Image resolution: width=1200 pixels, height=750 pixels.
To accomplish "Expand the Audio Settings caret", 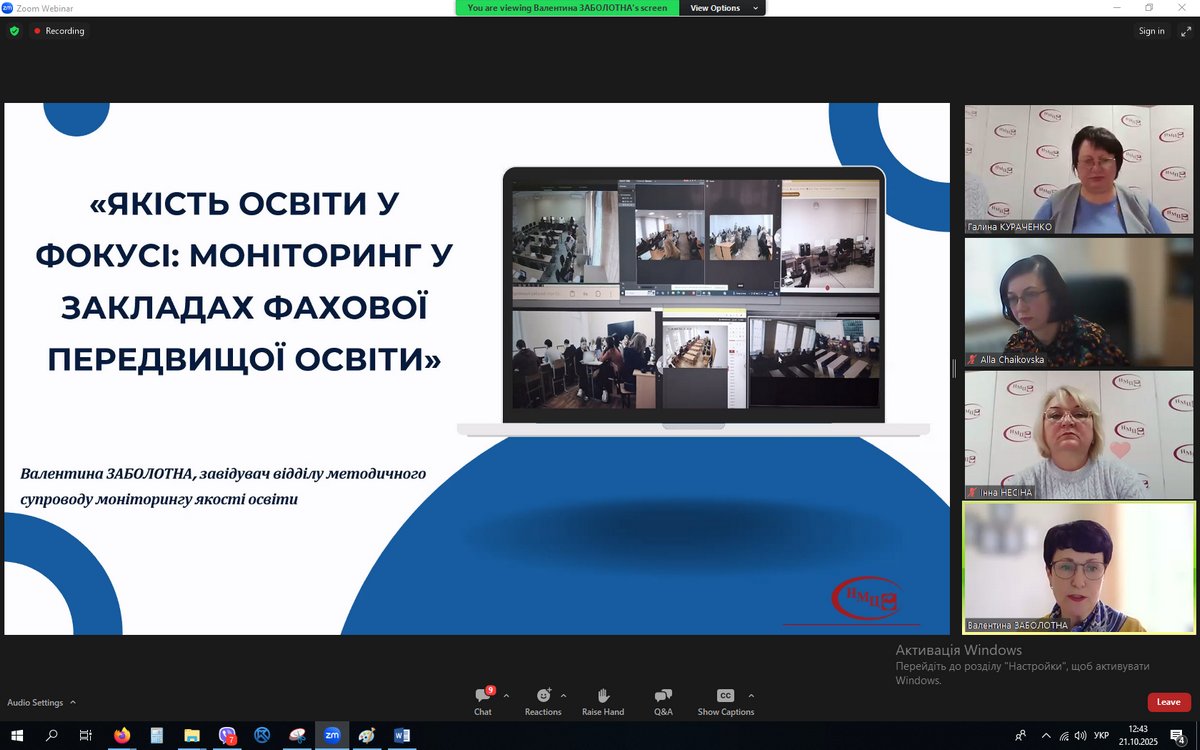I will 73,703.
